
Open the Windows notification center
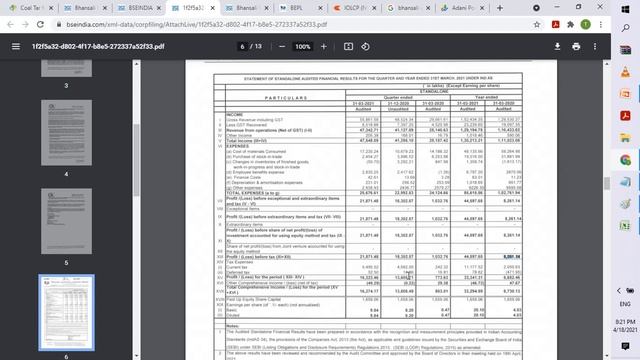[625, 346]
